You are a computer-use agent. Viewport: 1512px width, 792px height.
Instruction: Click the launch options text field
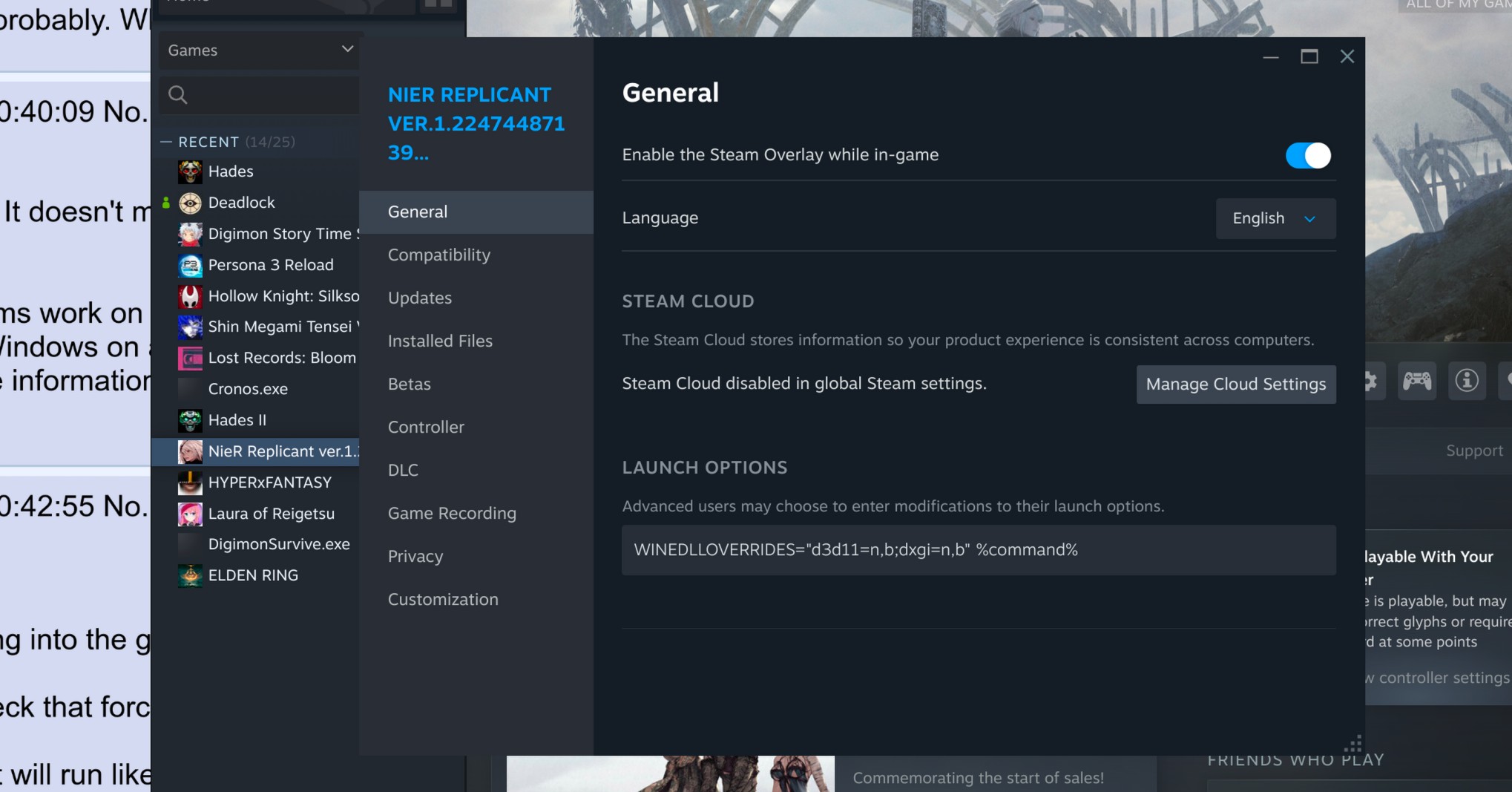tap(979, 550)
